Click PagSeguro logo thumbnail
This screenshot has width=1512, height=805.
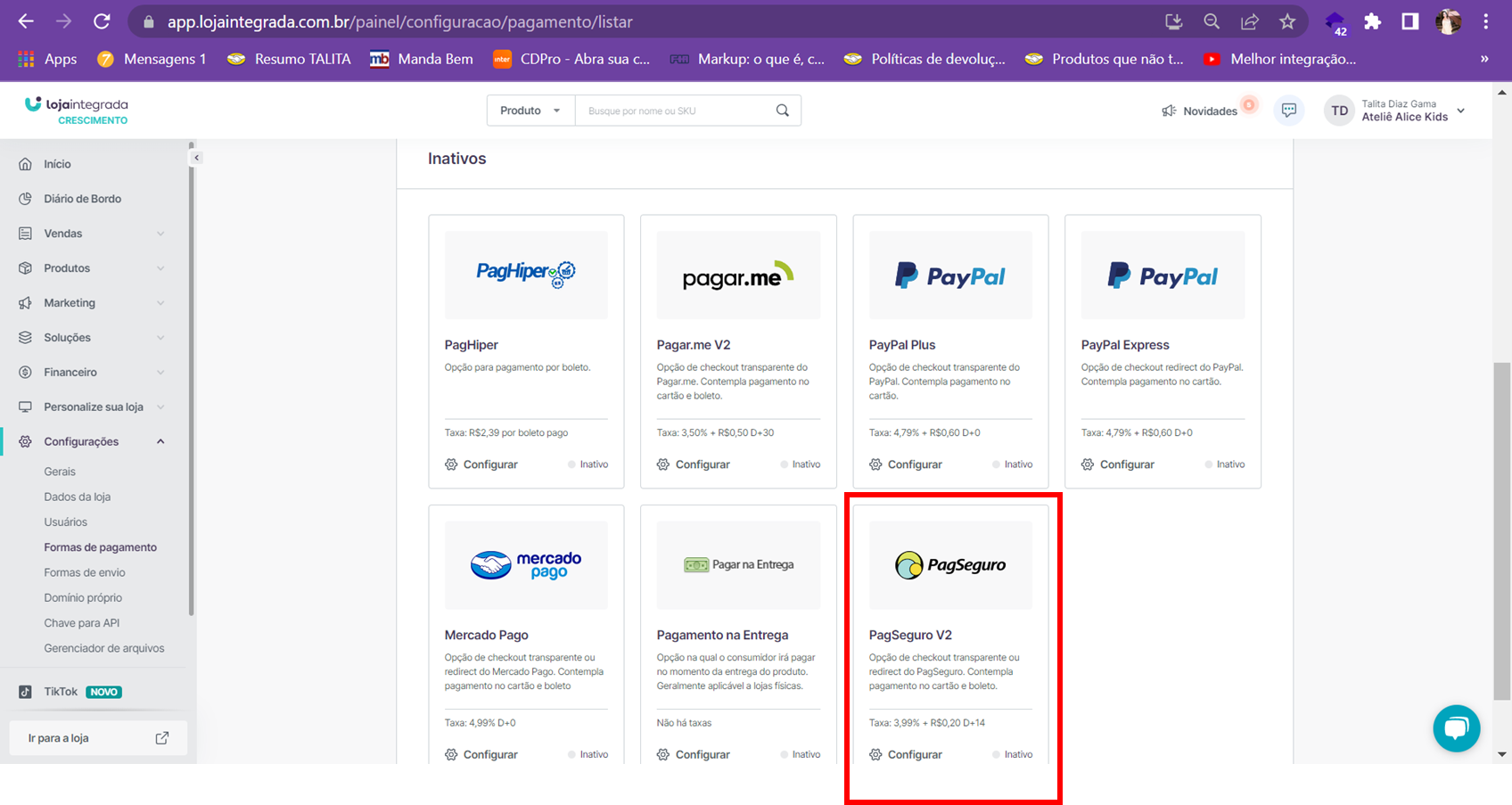[x=950, y=565]
